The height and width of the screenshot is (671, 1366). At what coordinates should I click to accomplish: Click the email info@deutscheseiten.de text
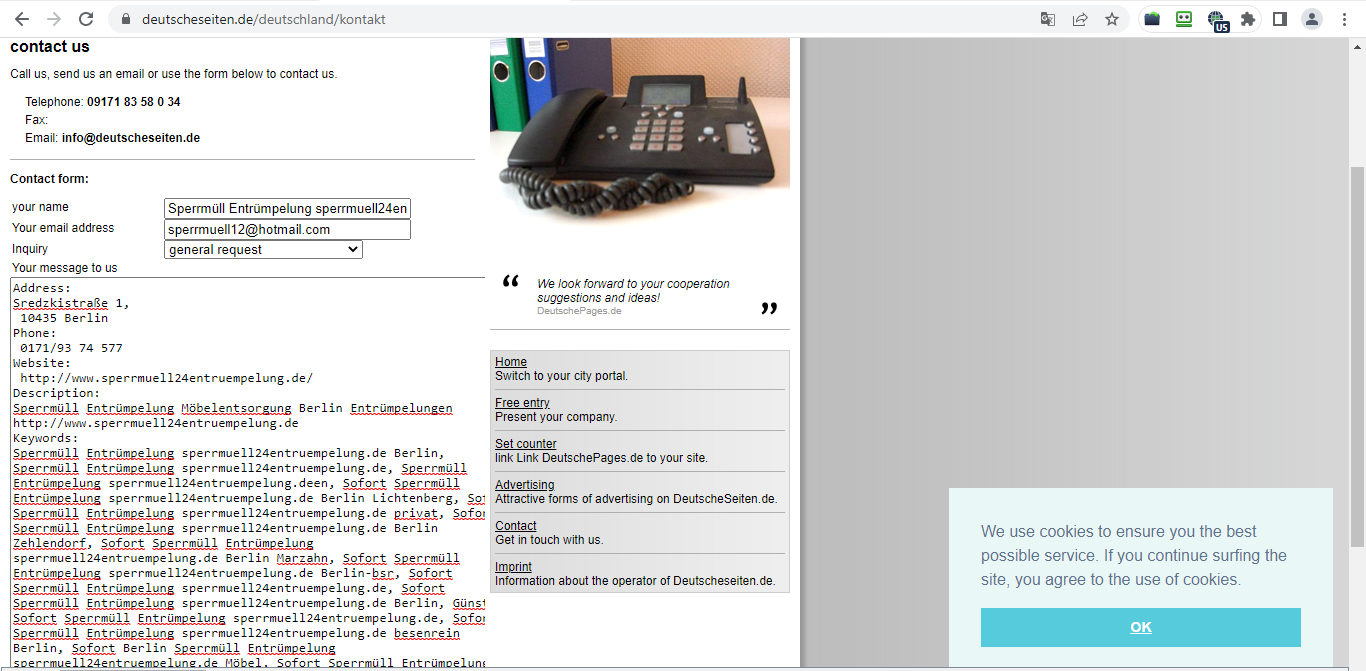[x=131, y=138]
